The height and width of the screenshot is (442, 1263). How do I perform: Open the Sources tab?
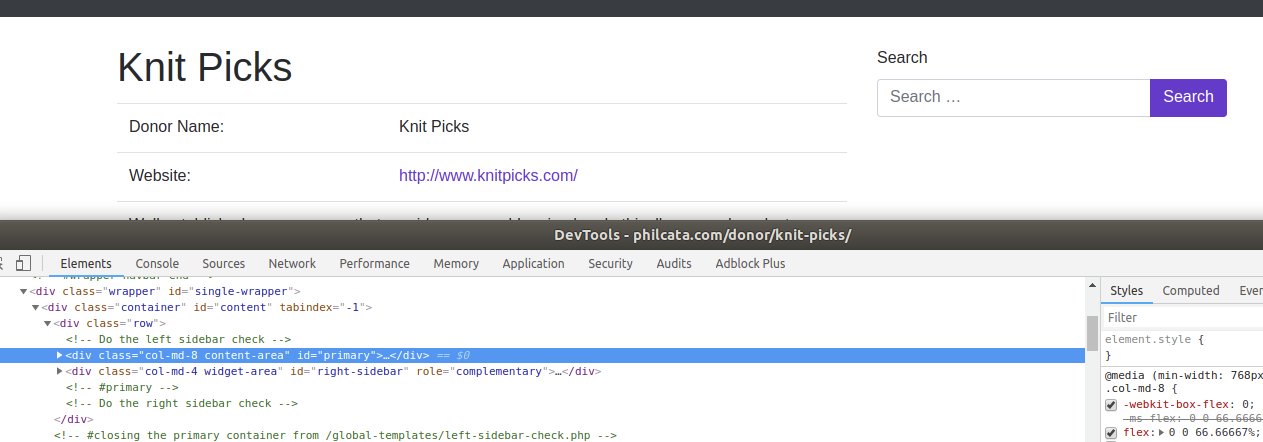click(223, 264)
